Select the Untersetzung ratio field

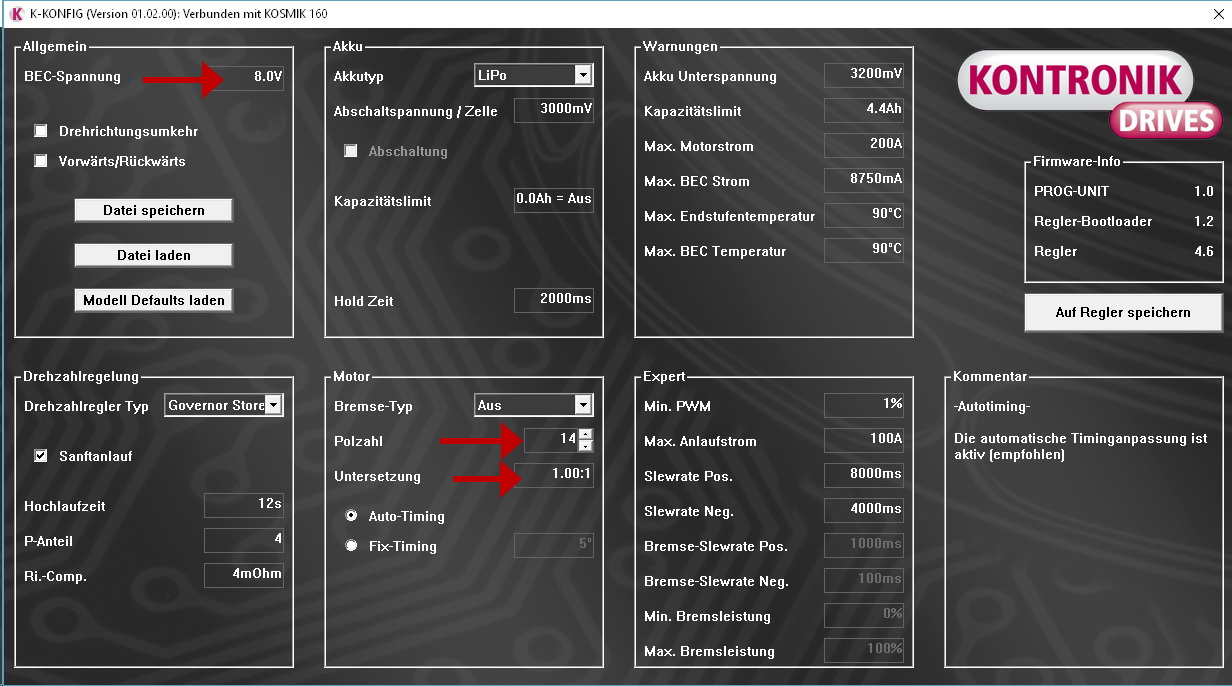point(553,476)
